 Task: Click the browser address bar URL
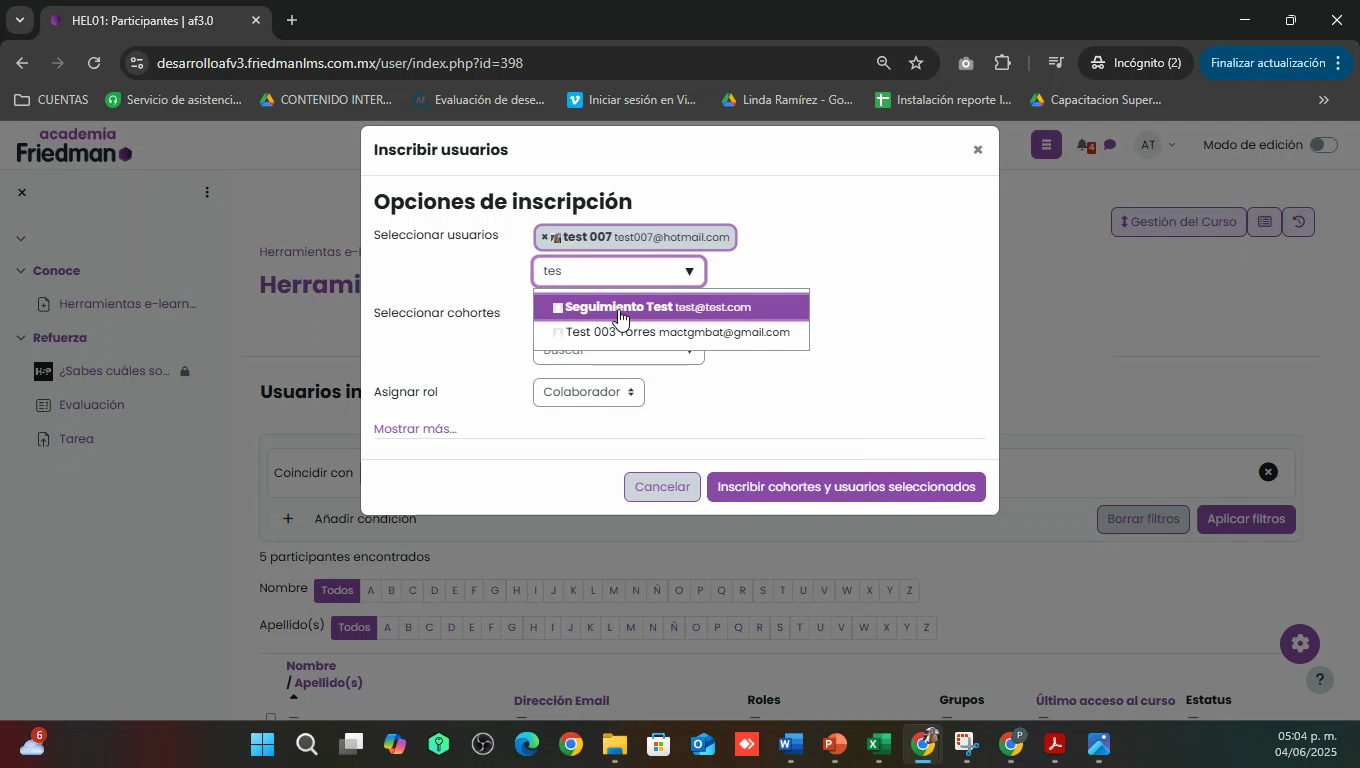(340, 63)
